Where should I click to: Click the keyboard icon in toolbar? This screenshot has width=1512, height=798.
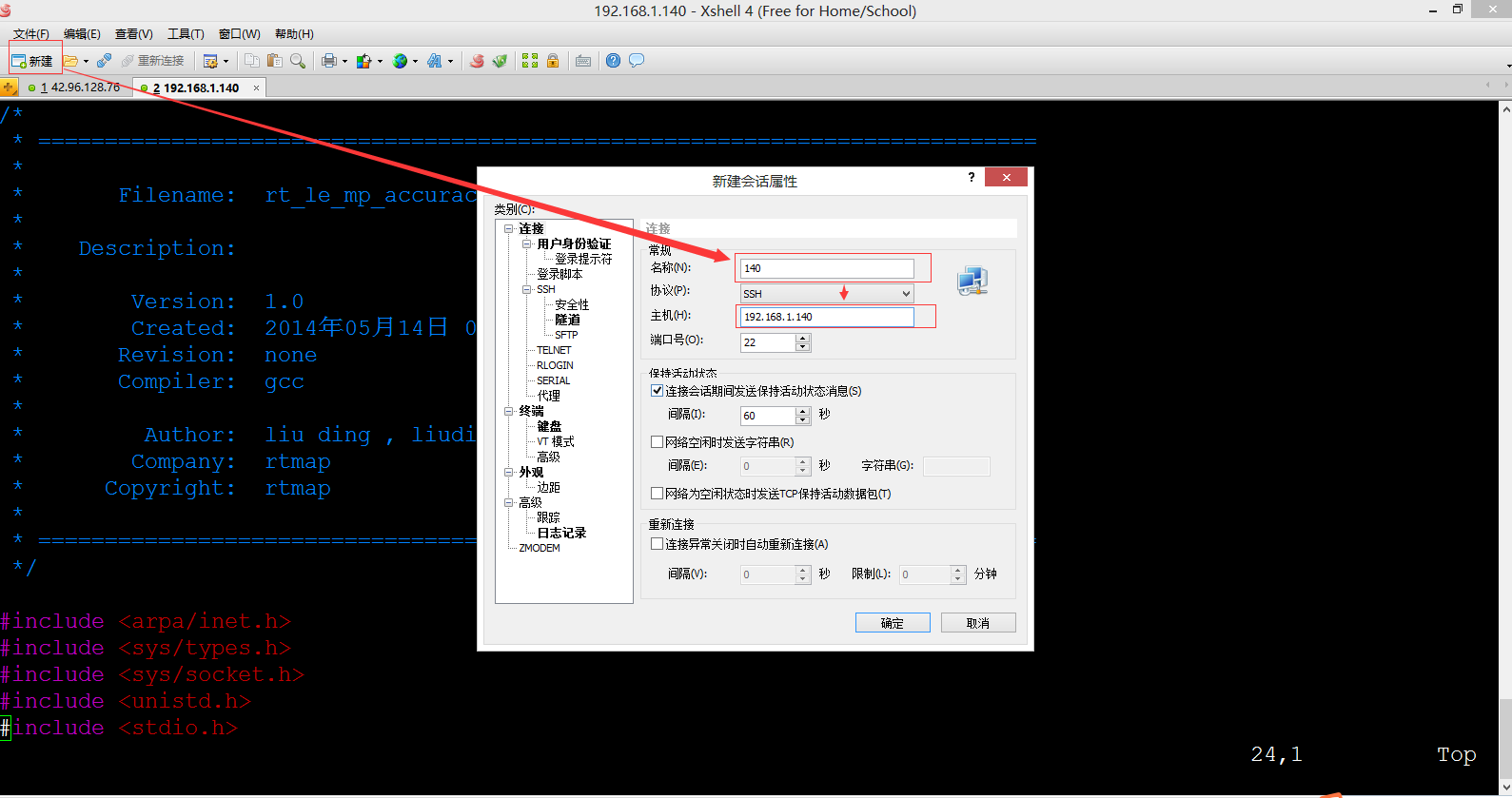coord(583,61)
